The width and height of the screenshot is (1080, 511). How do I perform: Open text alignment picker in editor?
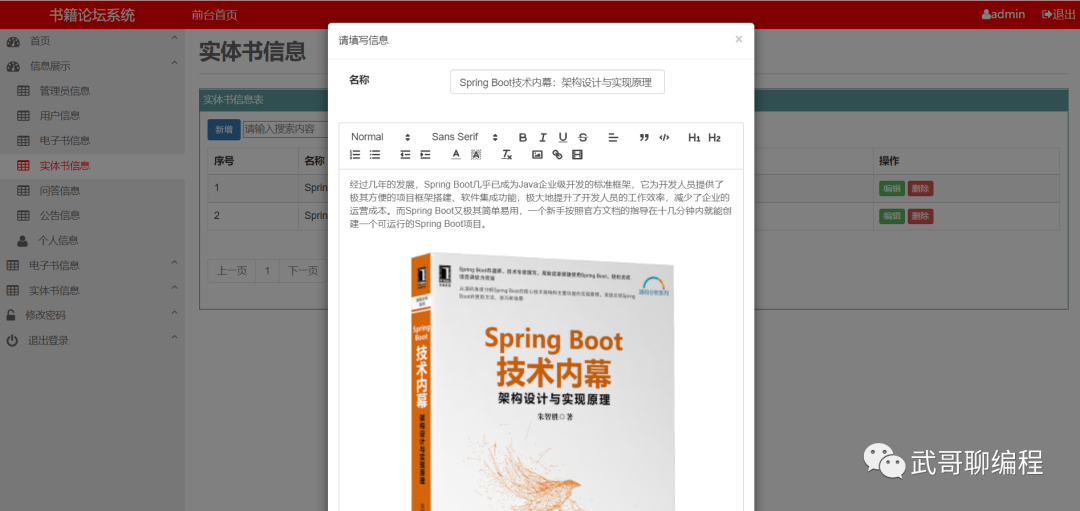click(x=614, y=137)
